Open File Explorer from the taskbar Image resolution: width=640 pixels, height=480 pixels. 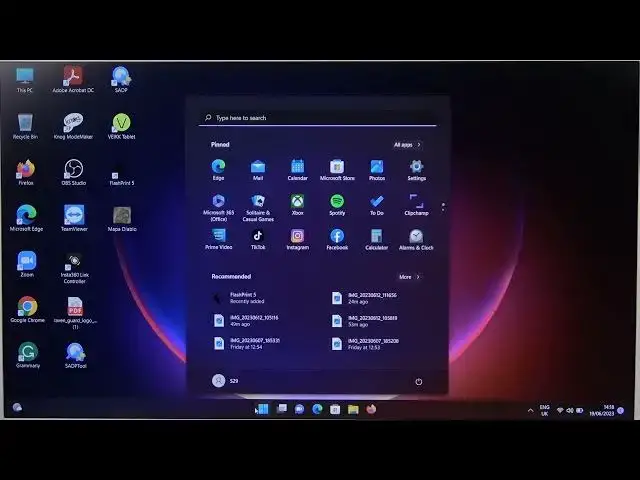[353, 409]
